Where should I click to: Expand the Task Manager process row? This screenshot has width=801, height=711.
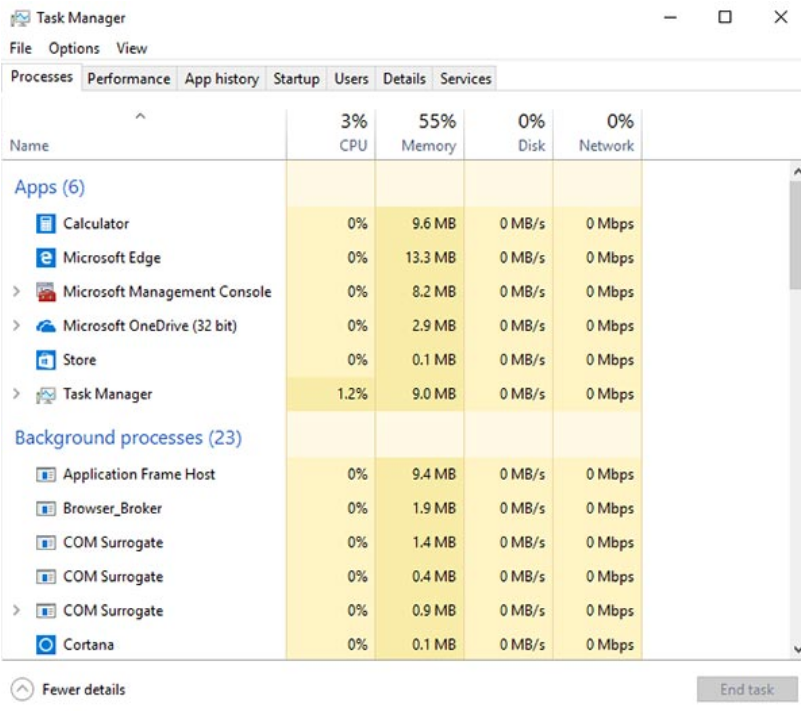[16, 394]
